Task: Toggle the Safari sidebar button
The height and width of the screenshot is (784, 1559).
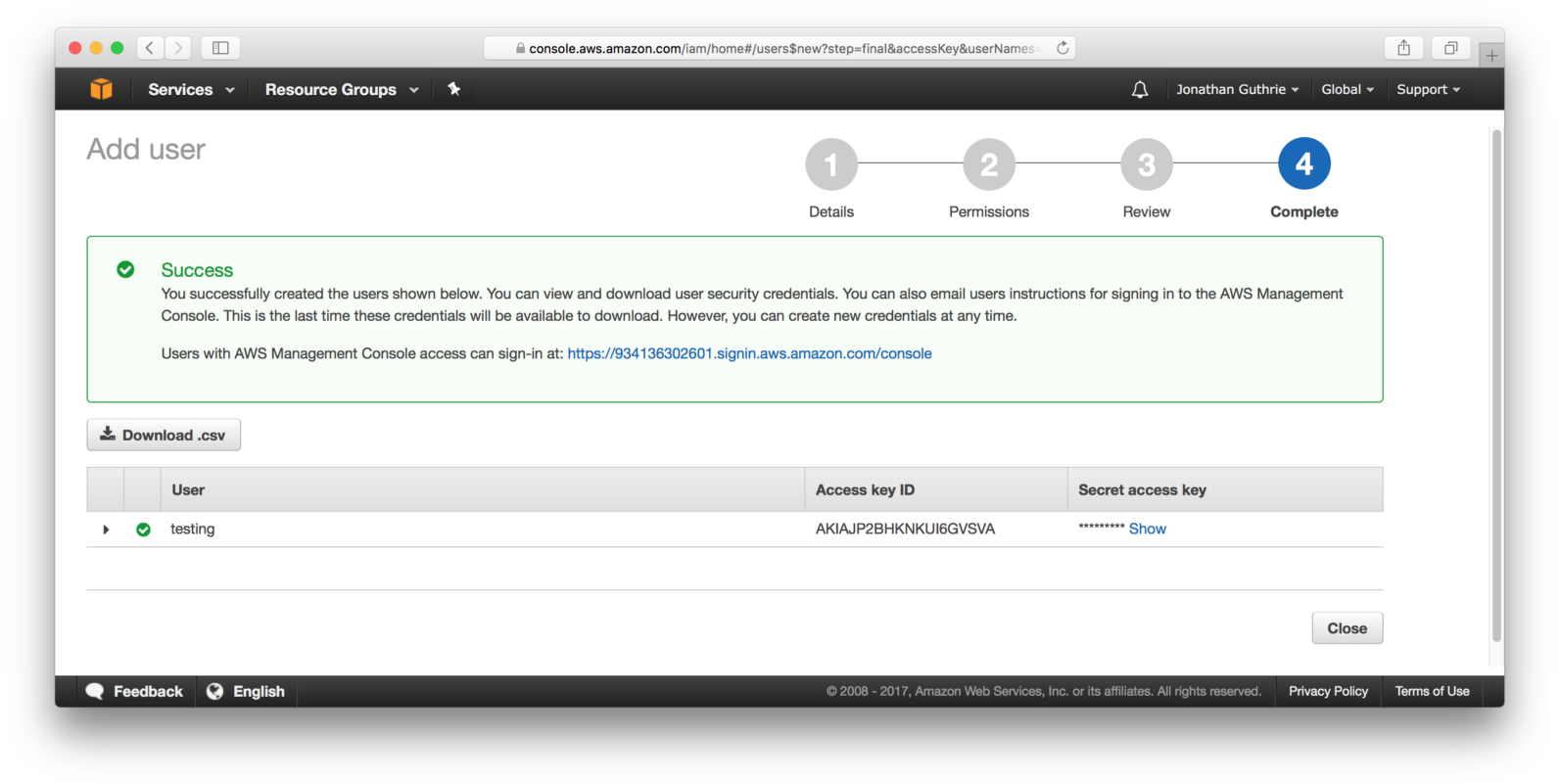Action: (x=220, y=48)
